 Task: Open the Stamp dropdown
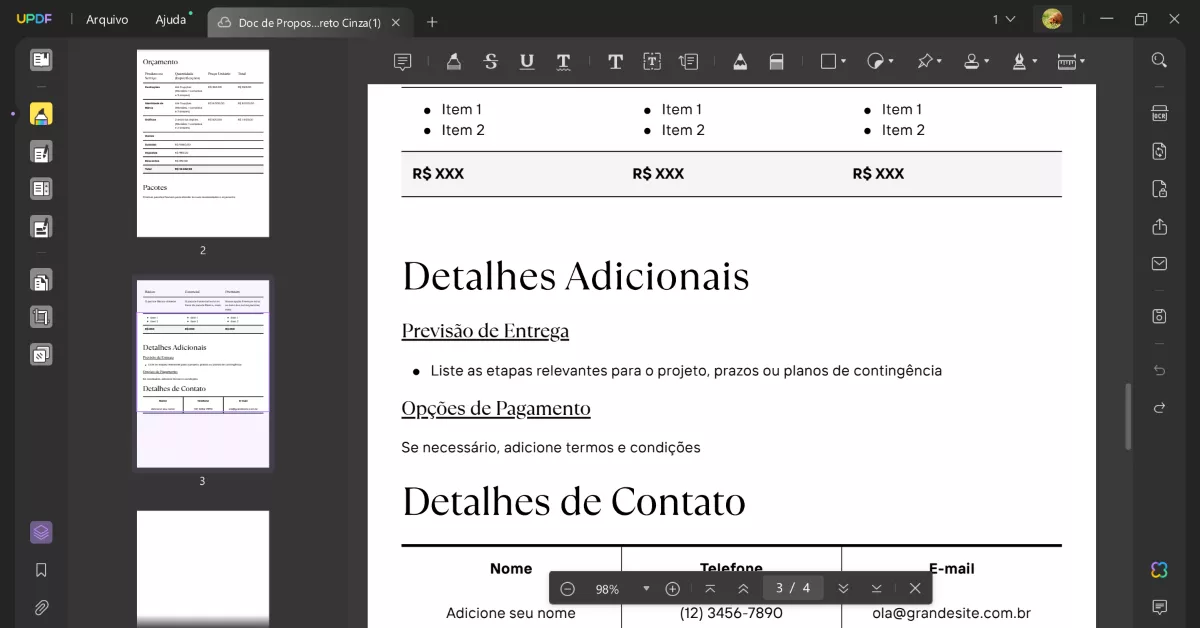(976, 61)
